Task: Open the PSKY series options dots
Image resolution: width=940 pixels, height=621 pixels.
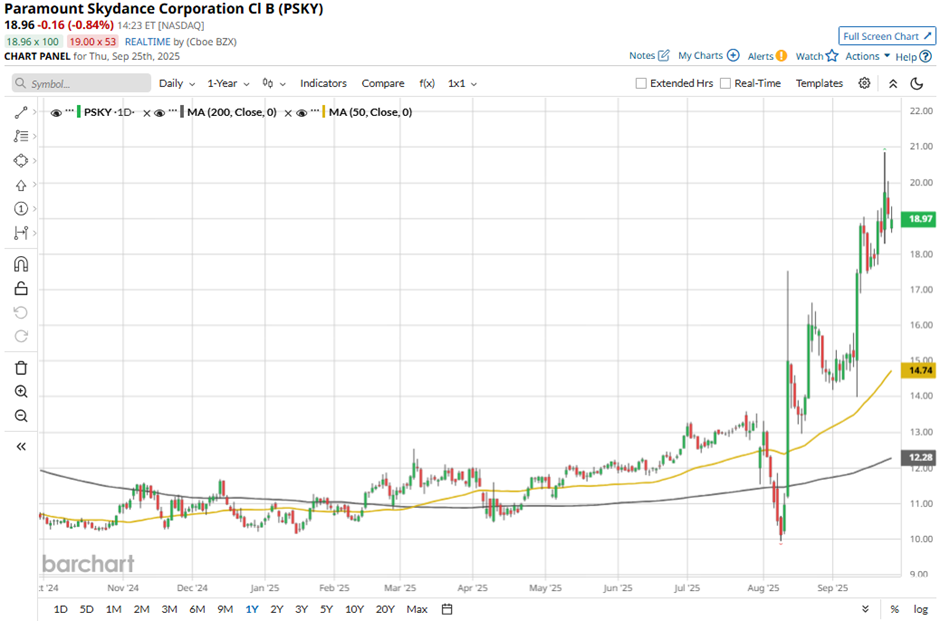Action: [x=70, y=111]
